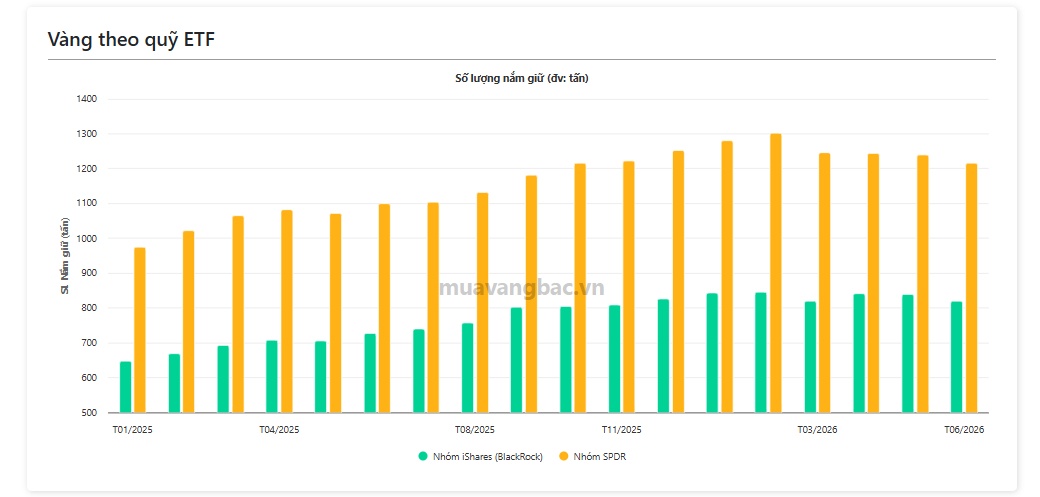
Task: Click the T11/2025 x-axis label
Action: click(x=621, y=429)
